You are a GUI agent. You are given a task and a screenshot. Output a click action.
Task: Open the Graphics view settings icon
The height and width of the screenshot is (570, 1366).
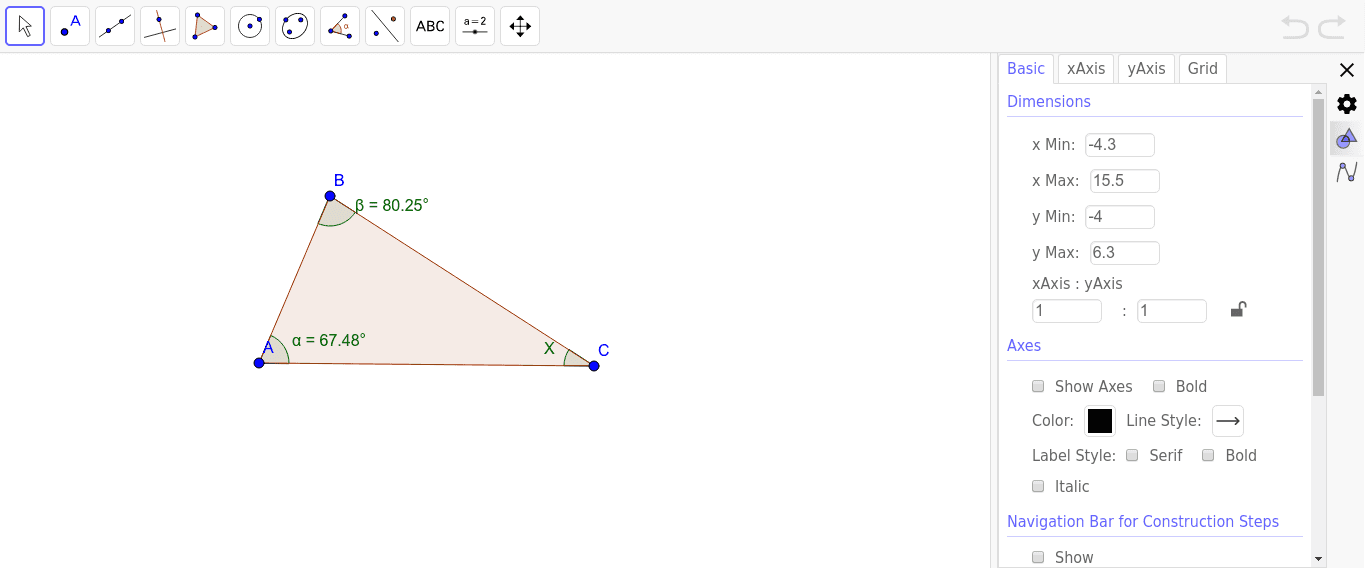(1347, 138)
